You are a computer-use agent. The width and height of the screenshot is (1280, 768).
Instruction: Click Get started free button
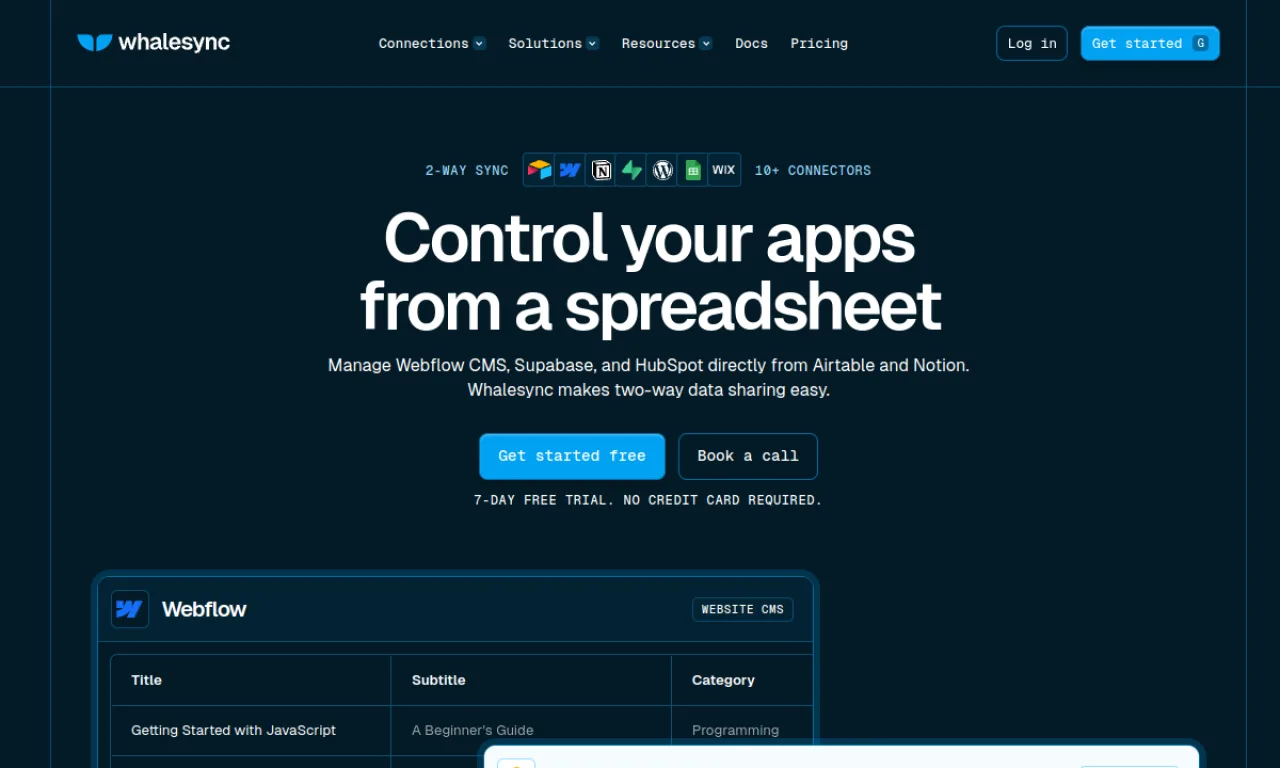[572, 456]
